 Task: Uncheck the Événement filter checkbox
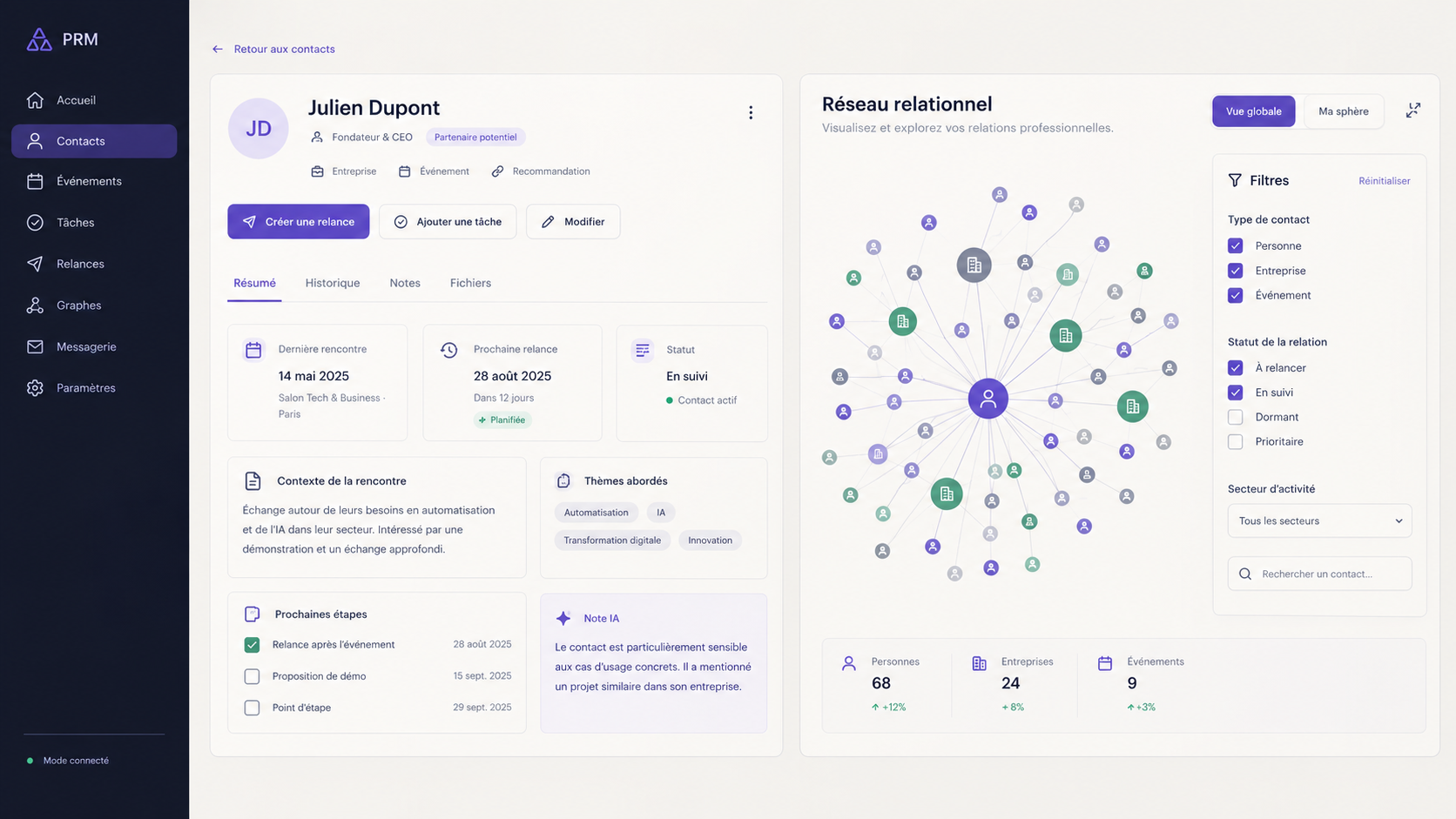1235,295
